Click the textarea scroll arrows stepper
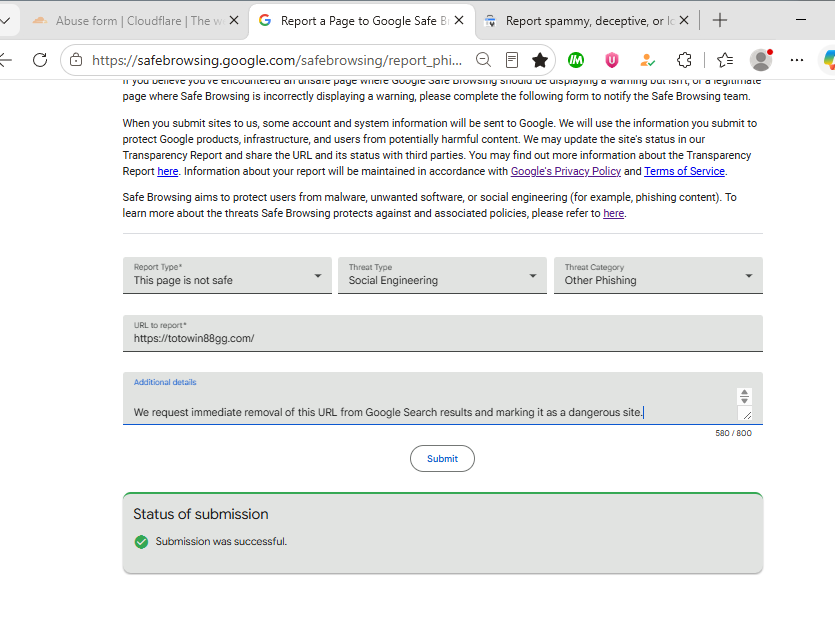This screenshot has height=618, width=835. [744, 396]
